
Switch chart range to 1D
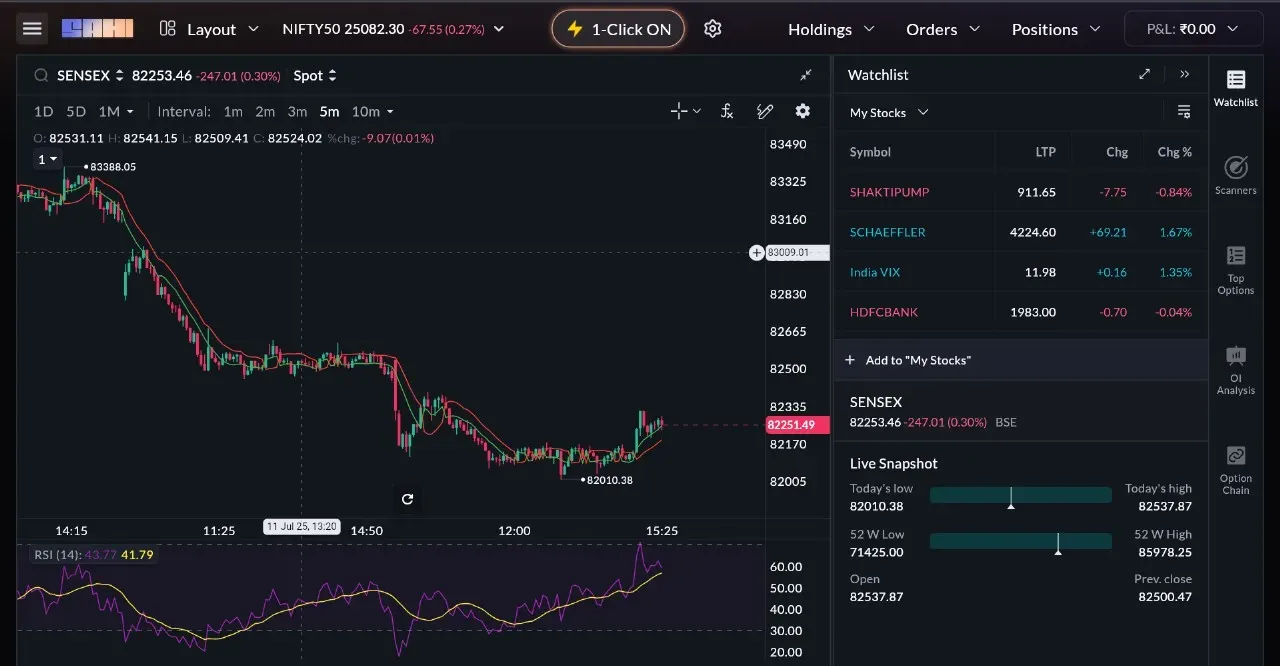click(43, 111)
